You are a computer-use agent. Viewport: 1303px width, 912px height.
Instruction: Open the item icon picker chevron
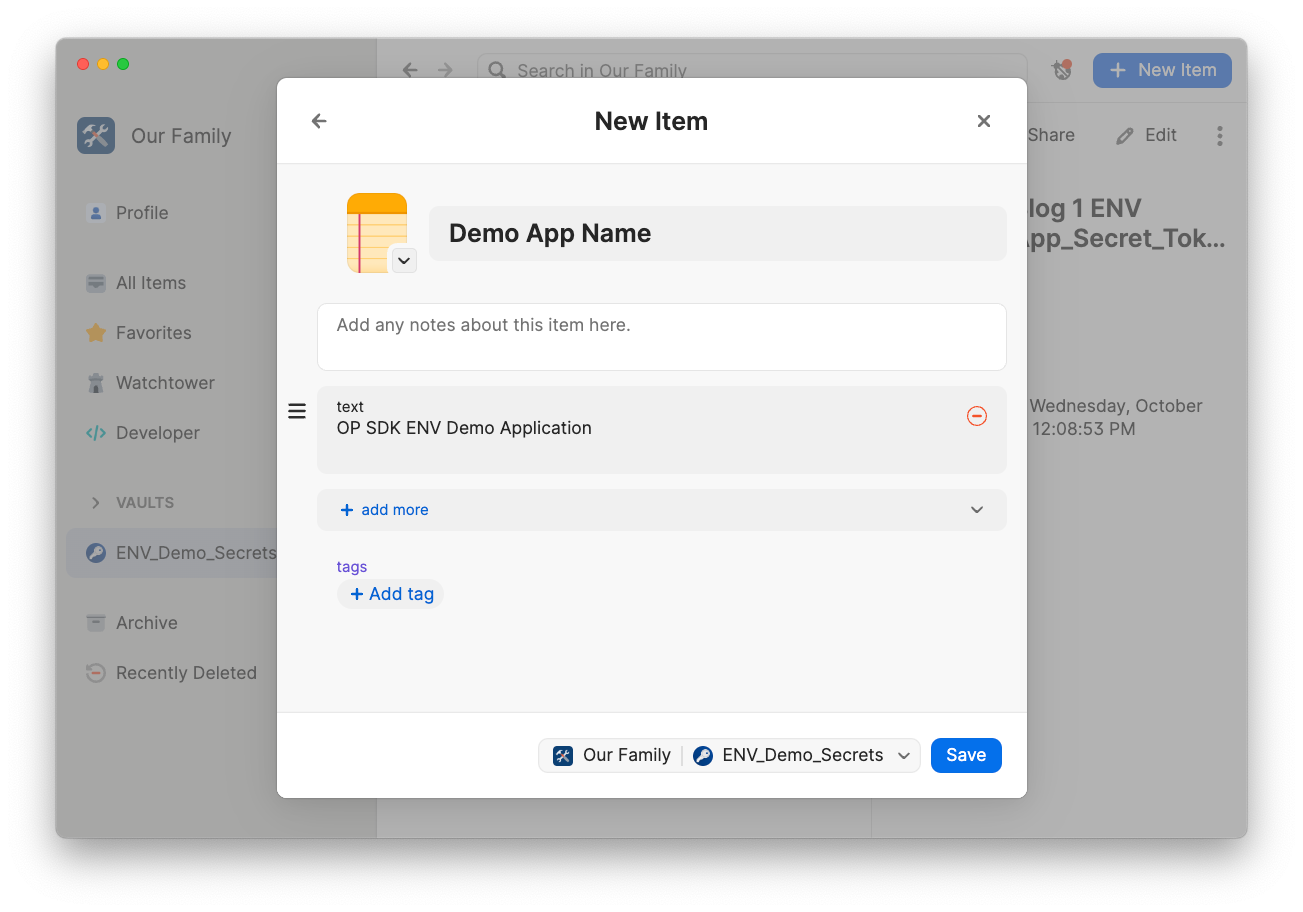coord(404,260)
